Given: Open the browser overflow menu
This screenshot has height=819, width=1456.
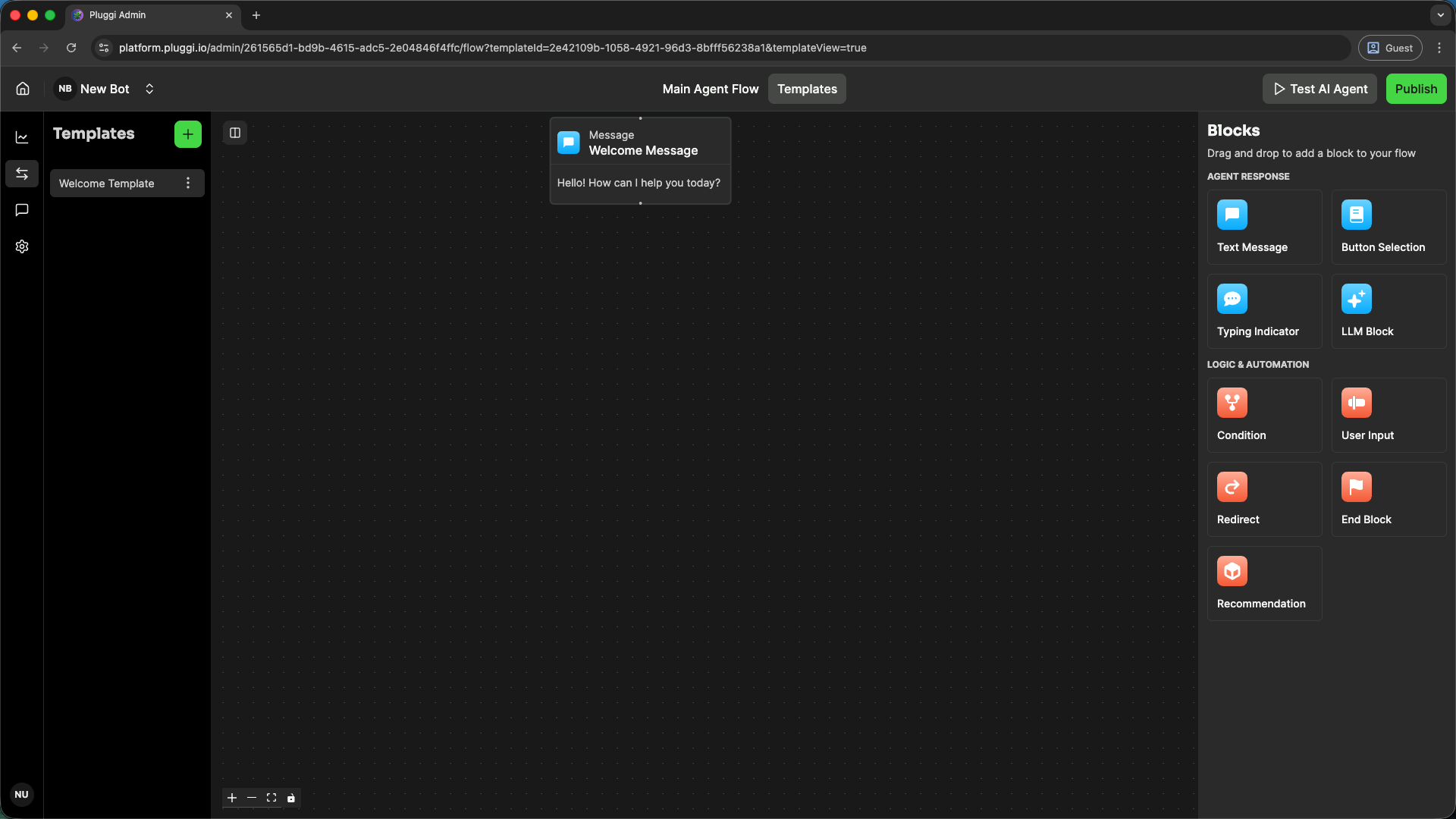Looking at the screenshot, I should [x=1440, y=47].
